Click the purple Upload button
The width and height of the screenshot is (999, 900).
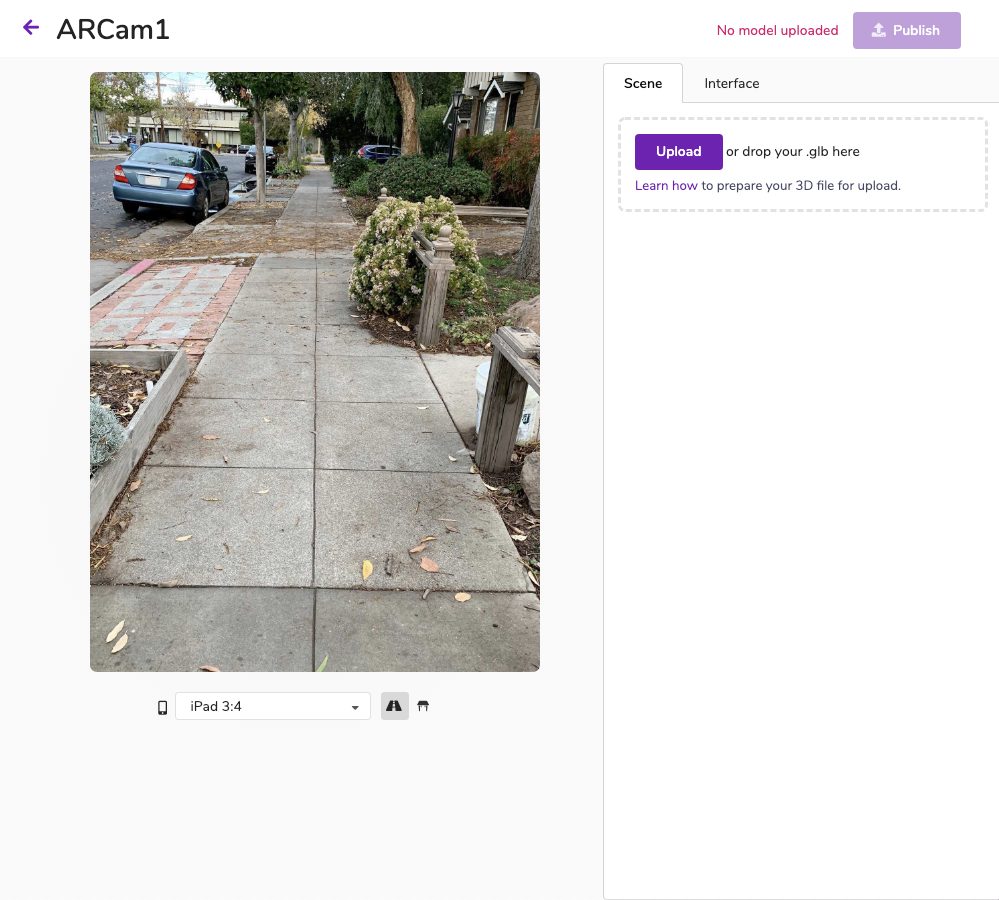tap(679, 152)
